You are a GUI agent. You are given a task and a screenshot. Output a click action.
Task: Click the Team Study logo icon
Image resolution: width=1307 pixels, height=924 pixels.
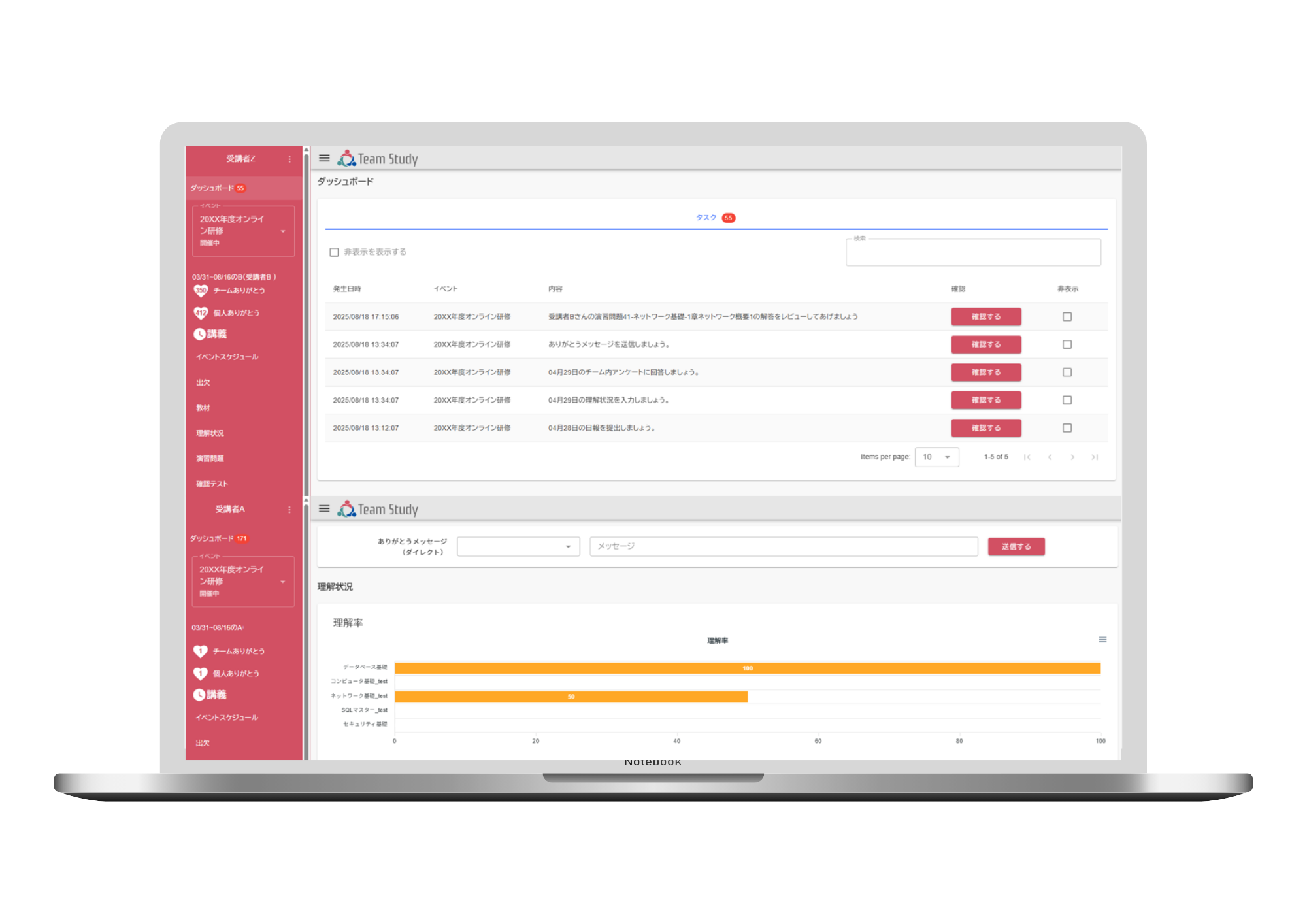tap(347, 157)
